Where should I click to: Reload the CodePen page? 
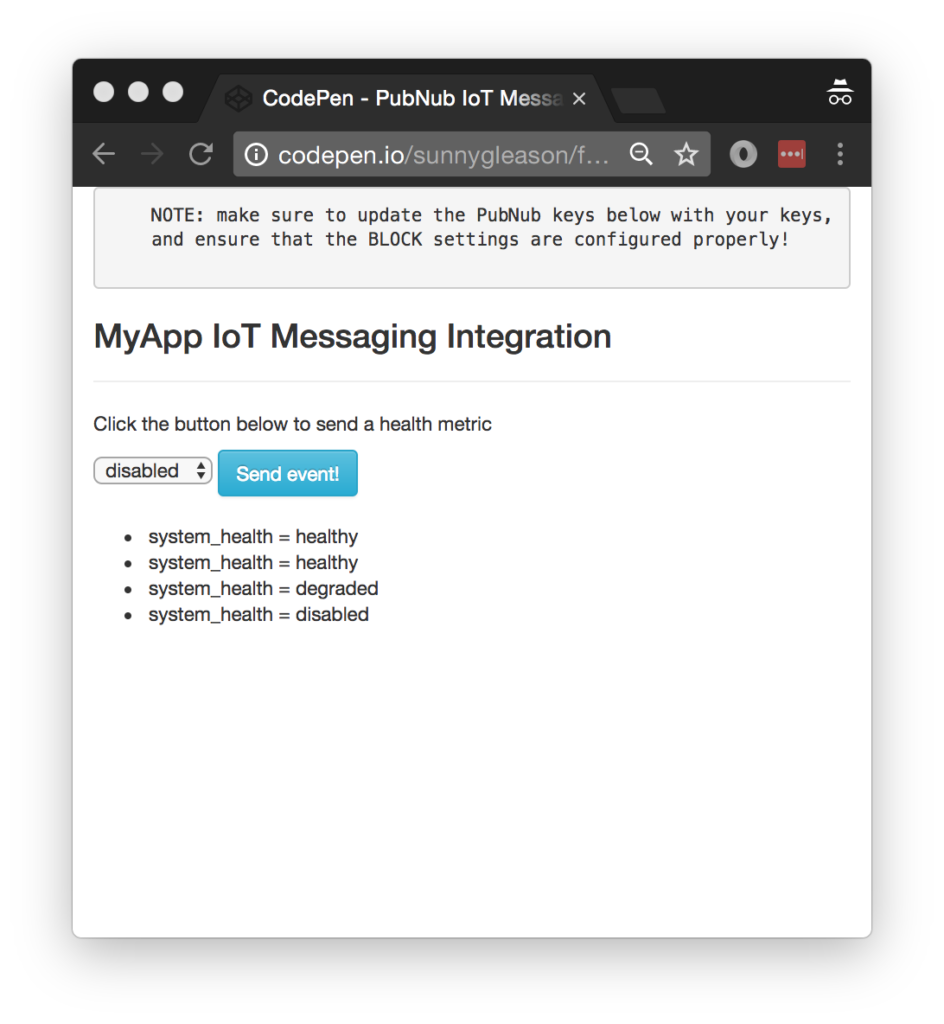pos(201,154)
